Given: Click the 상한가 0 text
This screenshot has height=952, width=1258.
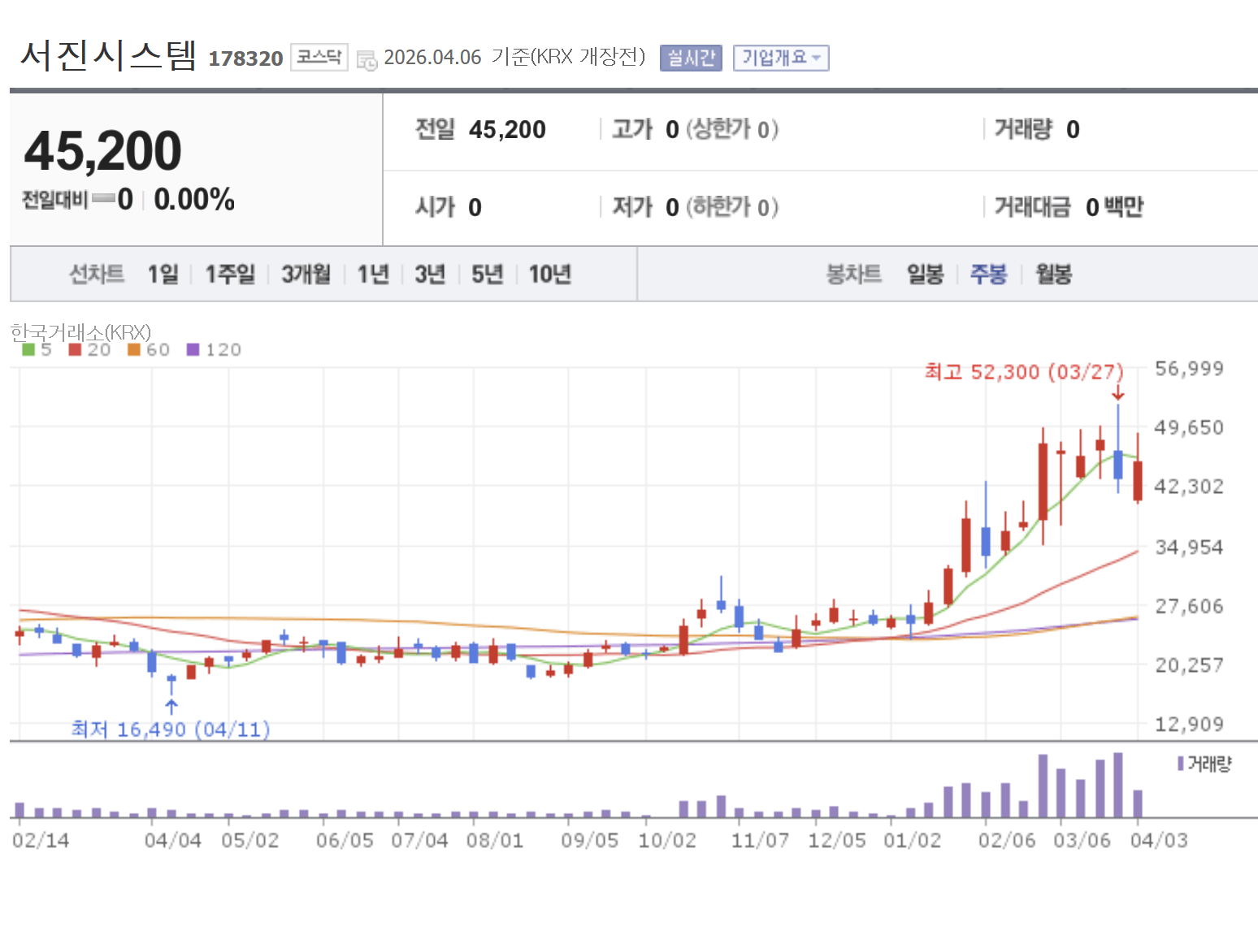Looking at the screenshot, I should pos(731,129).
